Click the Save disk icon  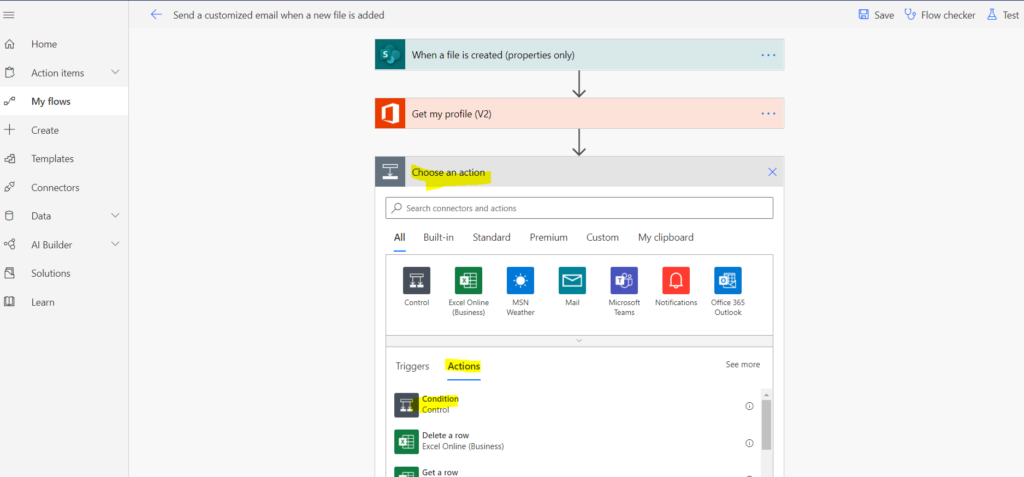(863, 14)
